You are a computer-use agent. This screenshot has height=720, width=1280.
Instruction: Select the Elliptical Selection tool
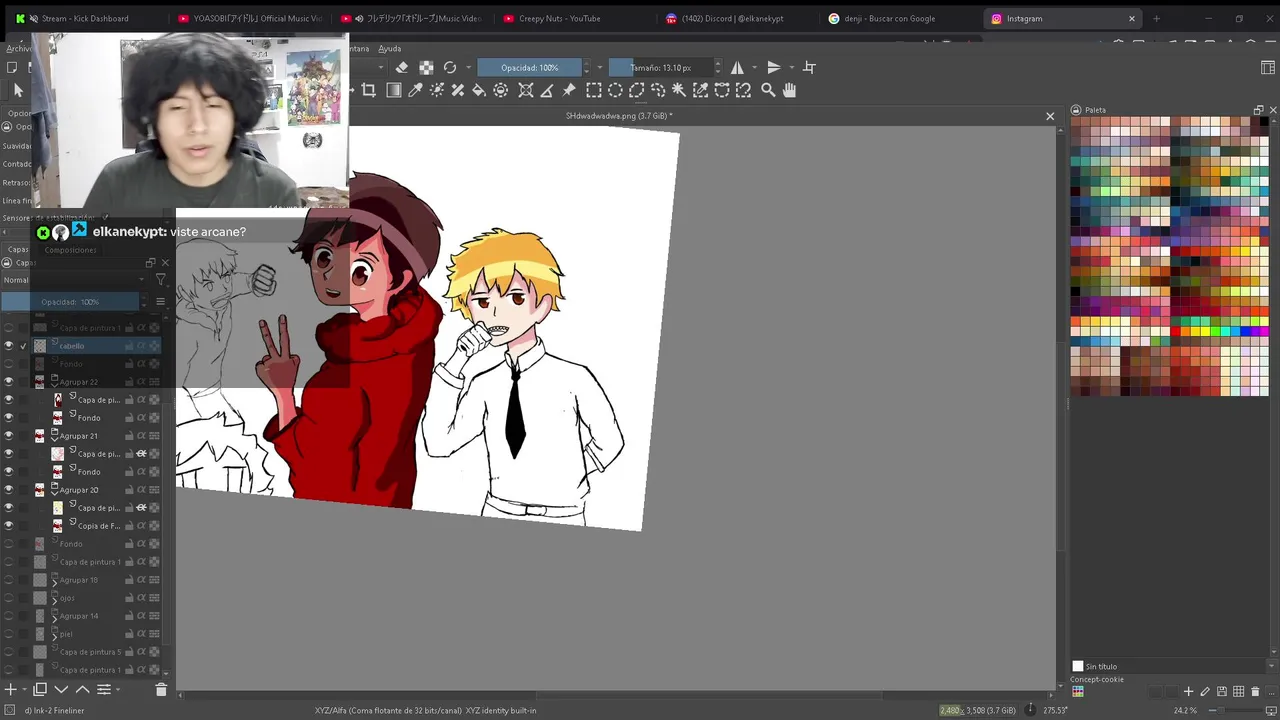(x=615, y=90)
